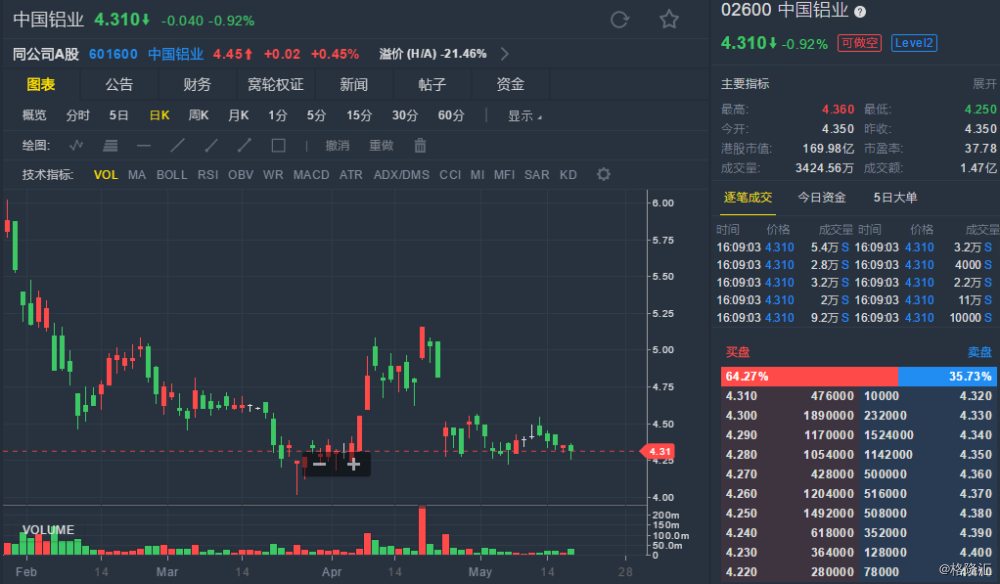Viewport: 1000px width, 584px height.
Task: Click the 买盘 buy side label
Action: pyautogui.click(x=738, y=352)
